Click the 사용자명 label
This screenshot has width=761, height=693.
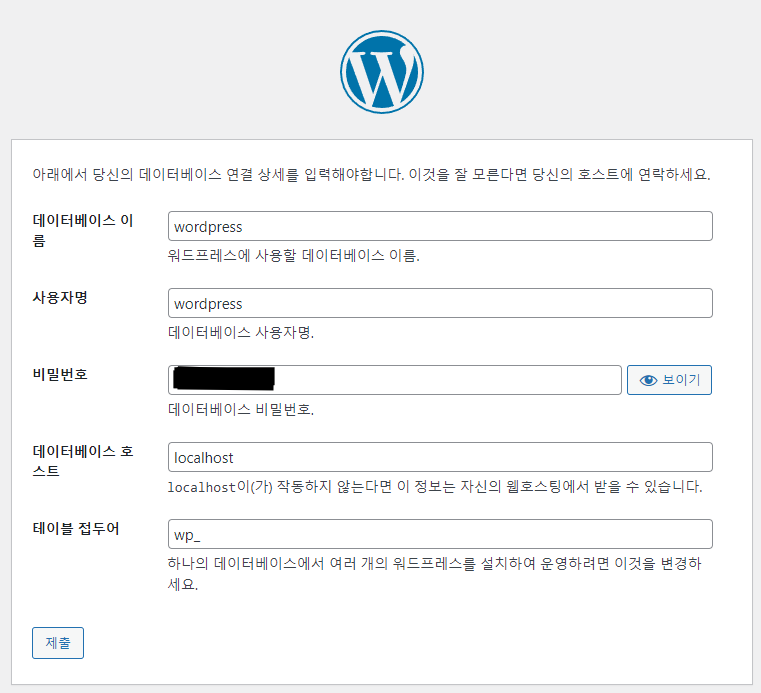[60, 297]
